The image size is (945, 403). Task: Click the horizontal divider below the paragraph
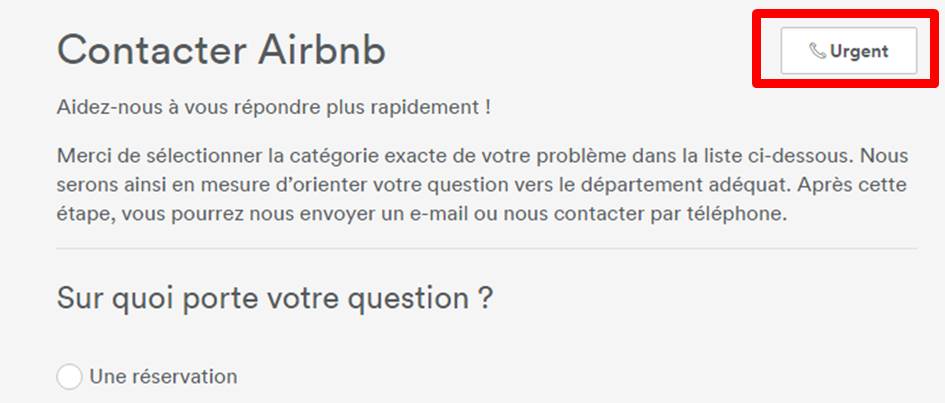coord(487,248)
